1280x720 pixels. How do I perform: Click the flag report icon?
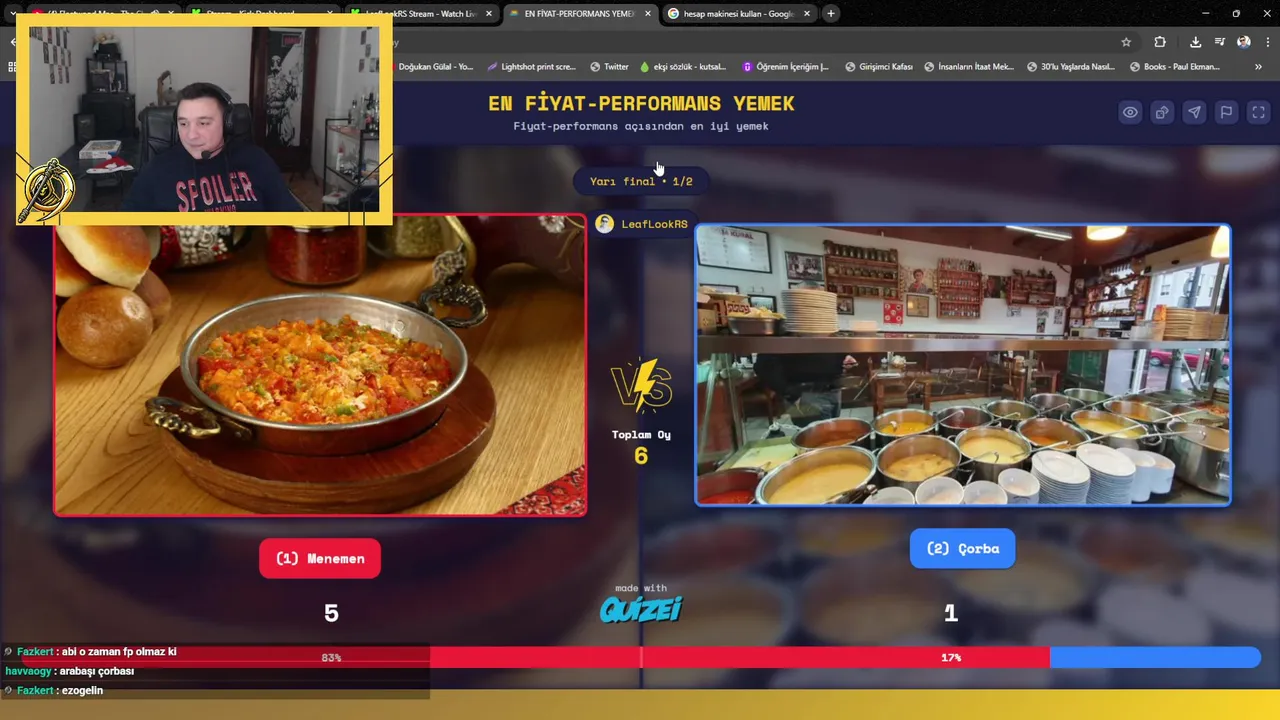coord(1226,112)
